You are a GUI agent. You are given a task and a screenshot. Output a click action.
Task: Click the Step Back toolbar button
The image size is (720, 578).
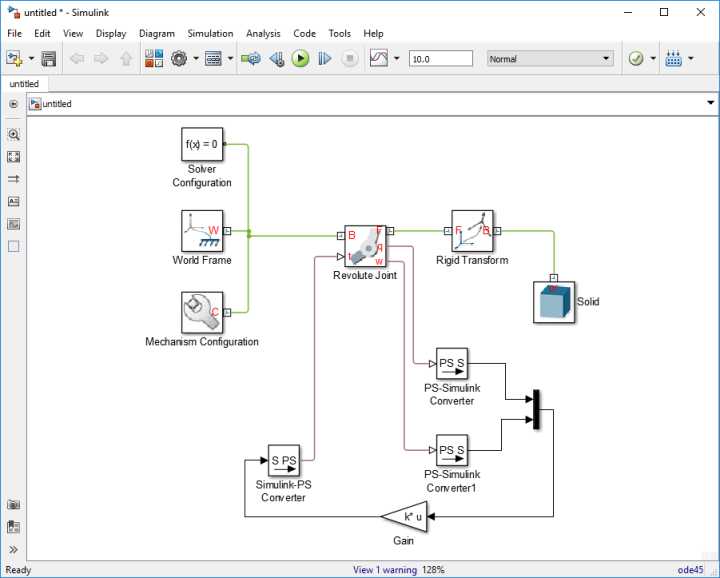[277, 59]
